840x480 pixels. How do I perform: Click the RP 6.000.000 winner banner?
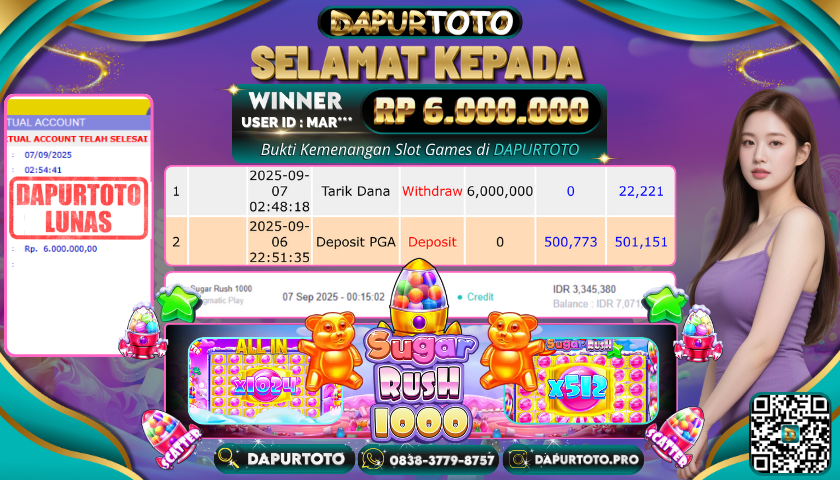coord(481,111)
